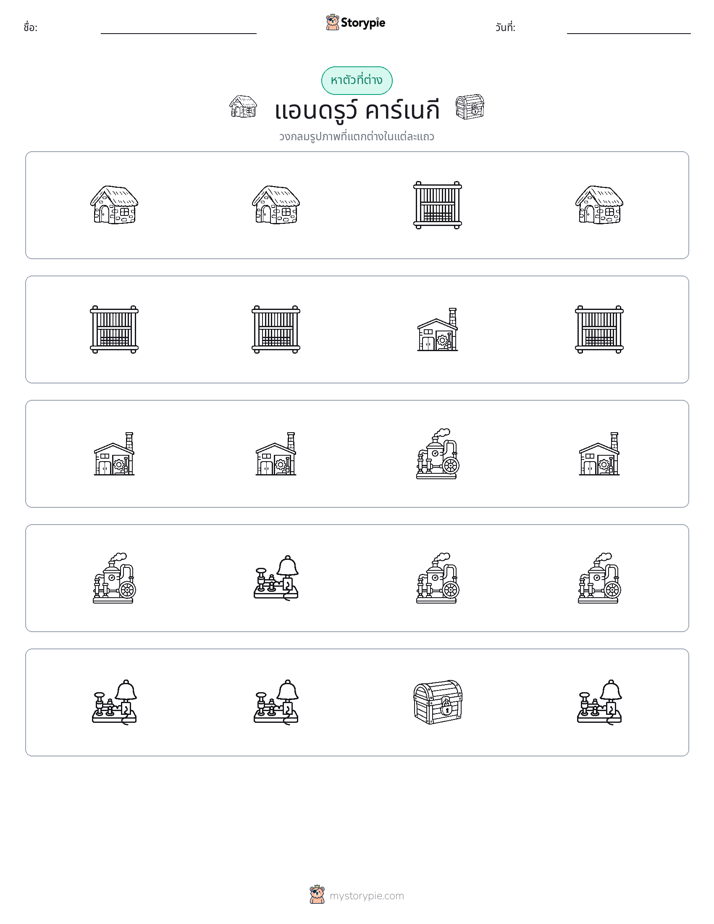The image size is (714, 924).
Task: Select the last loom in the second row
Action: pyautogui.click(x=599, y=329)
